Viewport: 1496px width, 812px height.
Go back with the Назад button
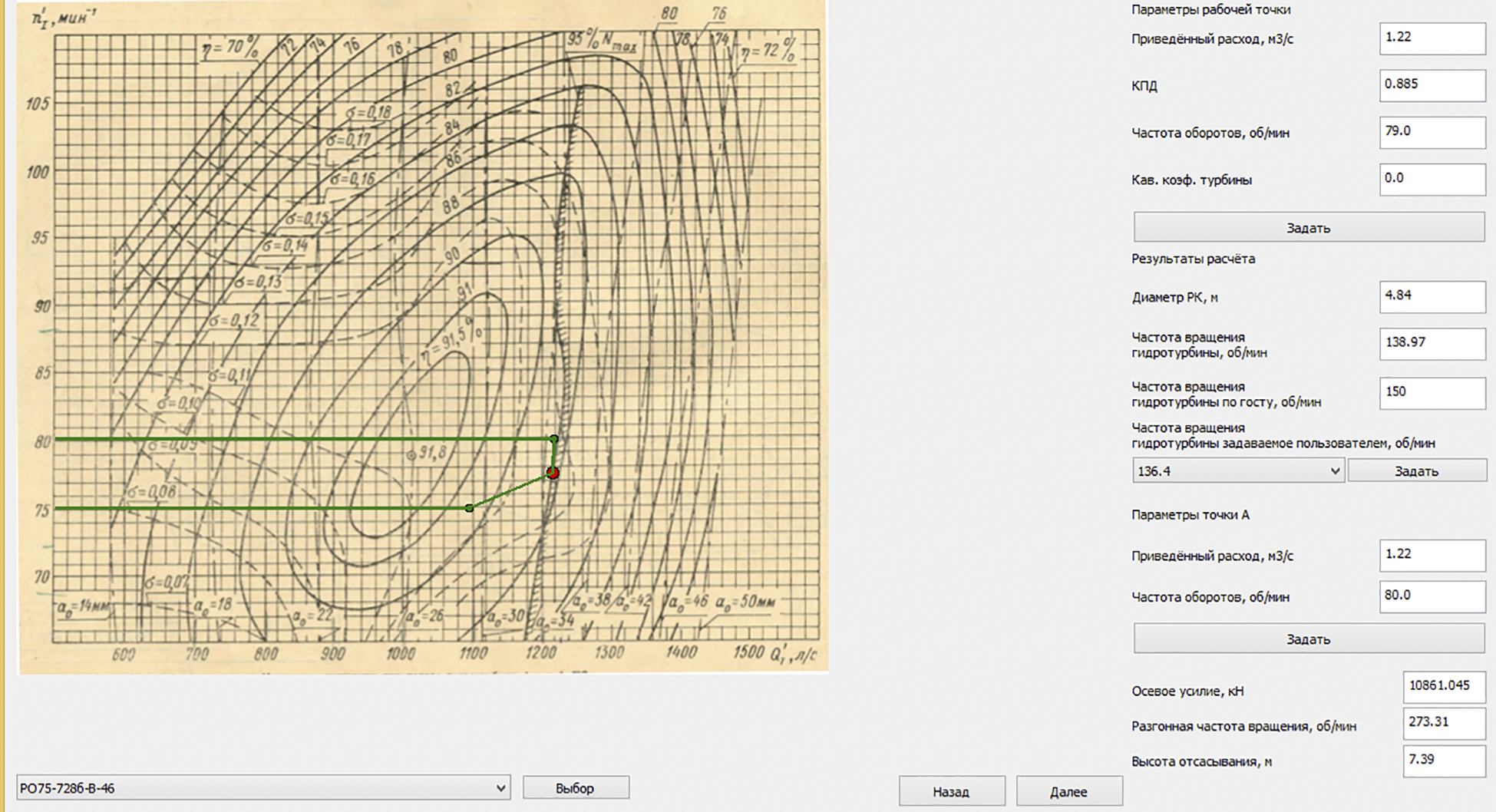951,791
